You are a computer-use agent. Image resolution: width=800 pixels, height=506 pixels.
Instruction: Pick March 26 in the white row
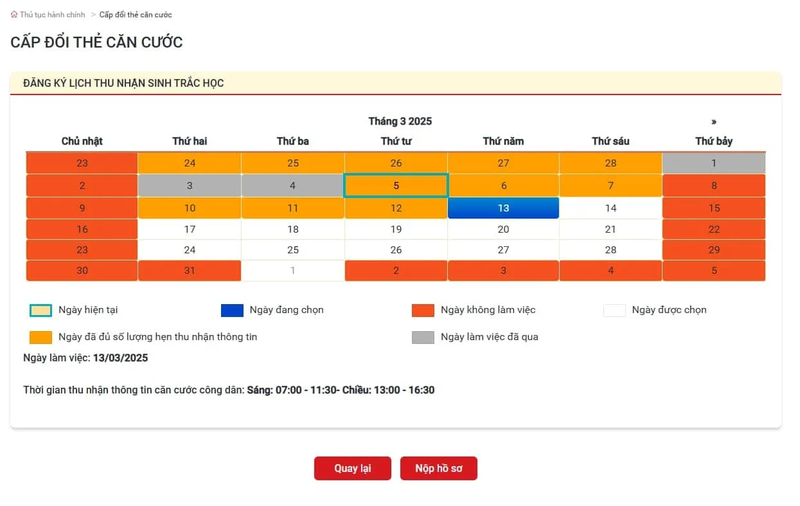pyautogui.click(x=396, y=250)
